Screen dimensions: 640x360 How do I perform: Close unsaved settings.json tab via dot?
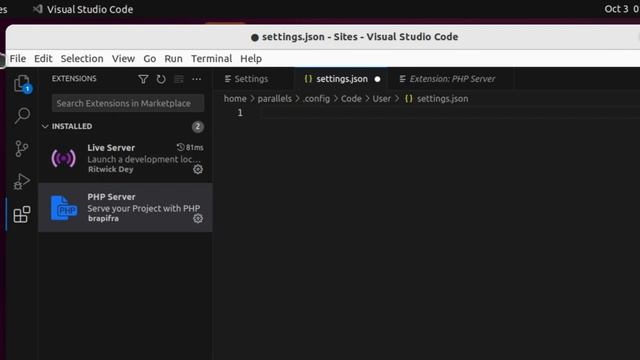pyautogui.click(x=378, y=79)
